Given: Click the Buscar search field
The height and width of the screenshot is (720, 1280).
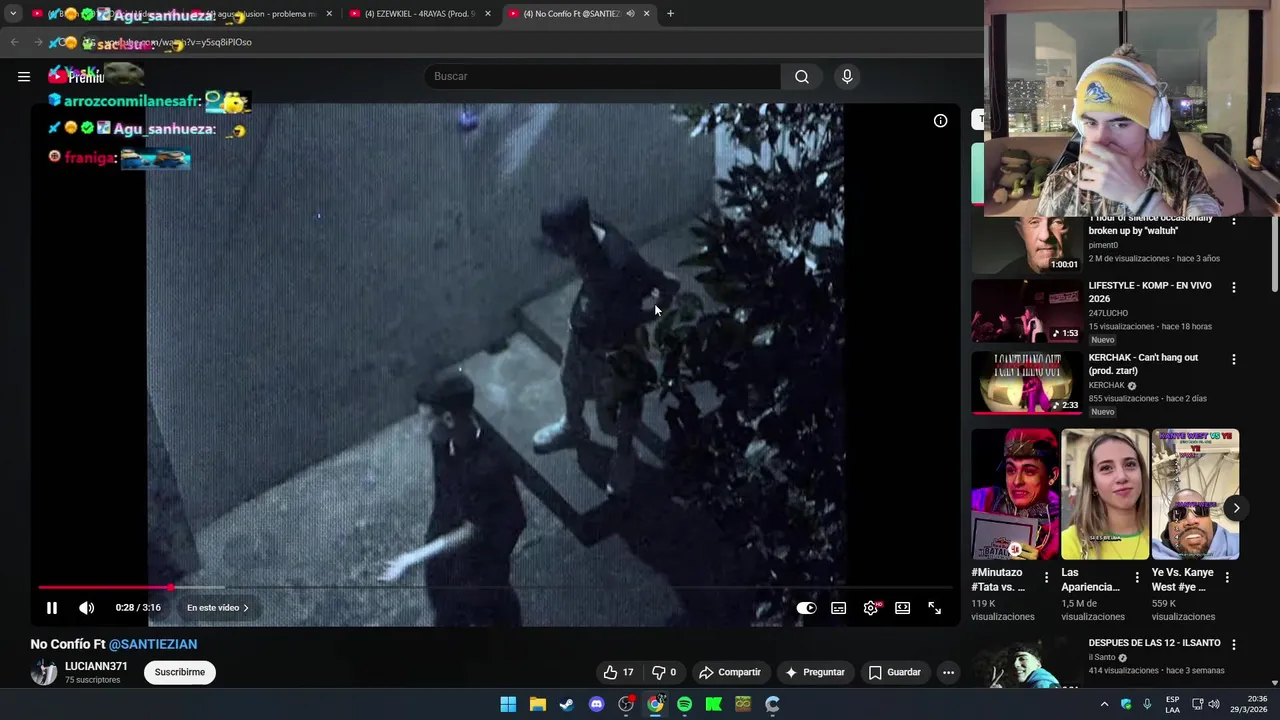Looking at the screenshot, I should click(x=602, y=76).
